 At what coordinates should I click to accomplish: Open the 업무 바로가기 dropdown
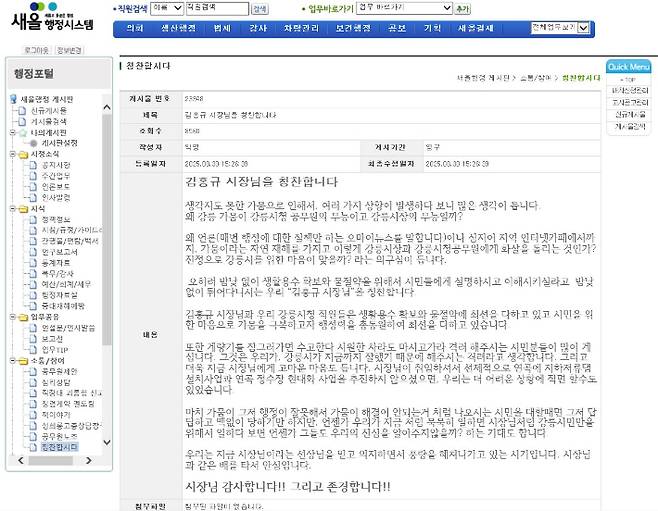[x=405, y=8]
